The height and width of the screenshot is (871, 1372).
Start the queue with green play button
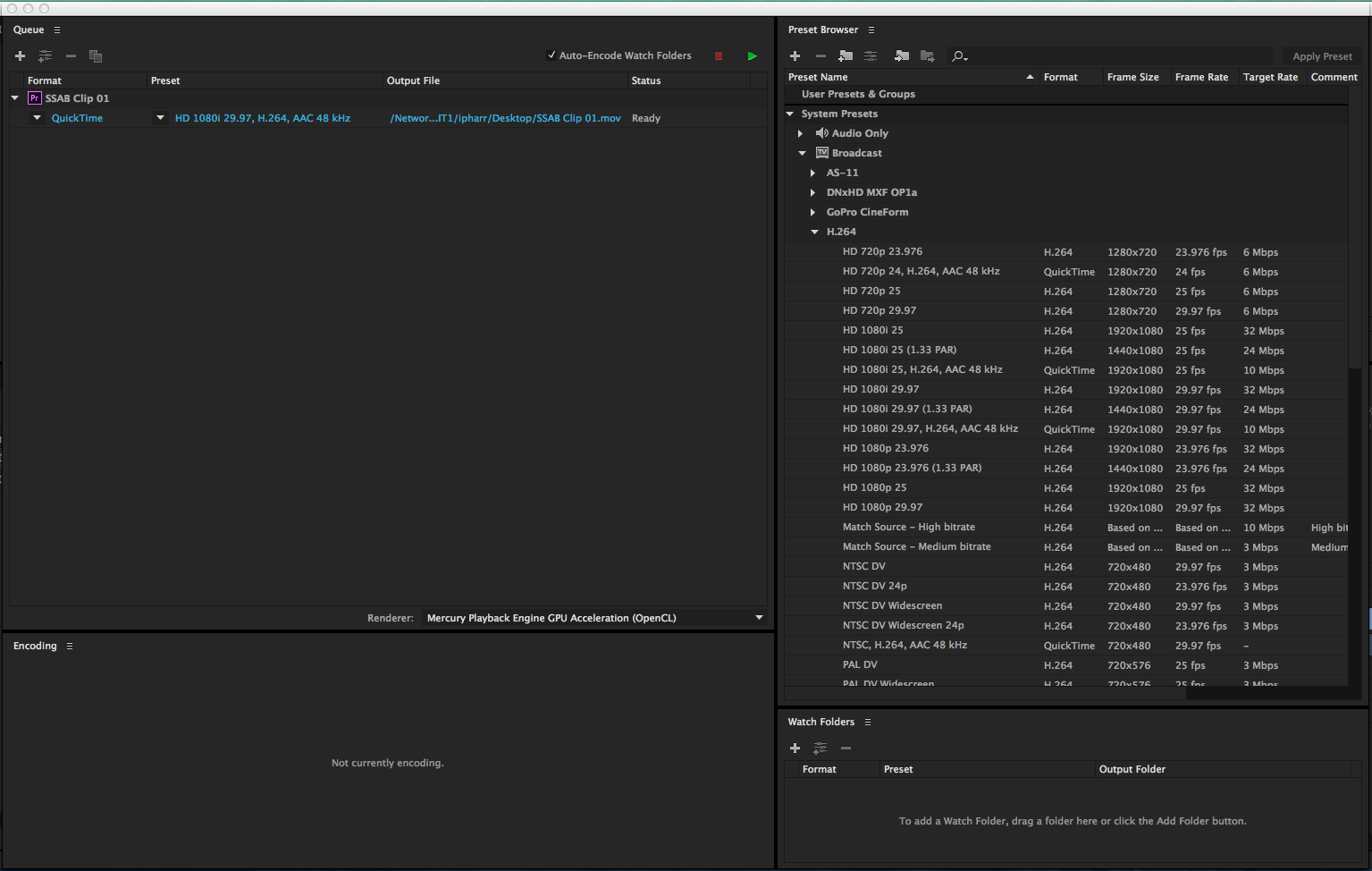tap(752, 56)
